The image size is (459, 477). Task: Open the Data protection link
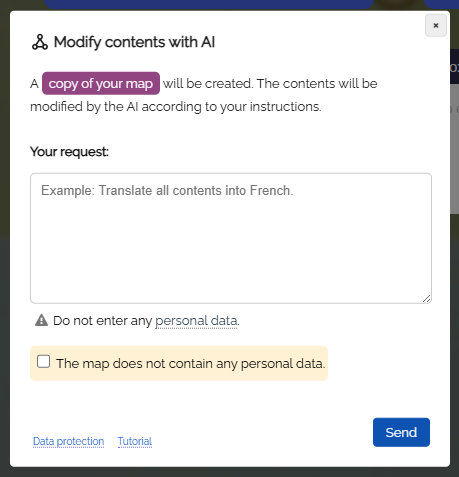tap(68, 441)
